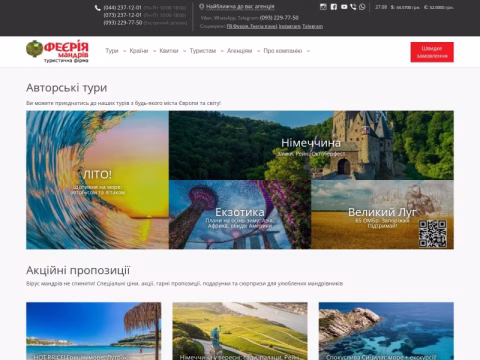
Task: Open the Instagram text link
Action: click(x=290, y=26)
